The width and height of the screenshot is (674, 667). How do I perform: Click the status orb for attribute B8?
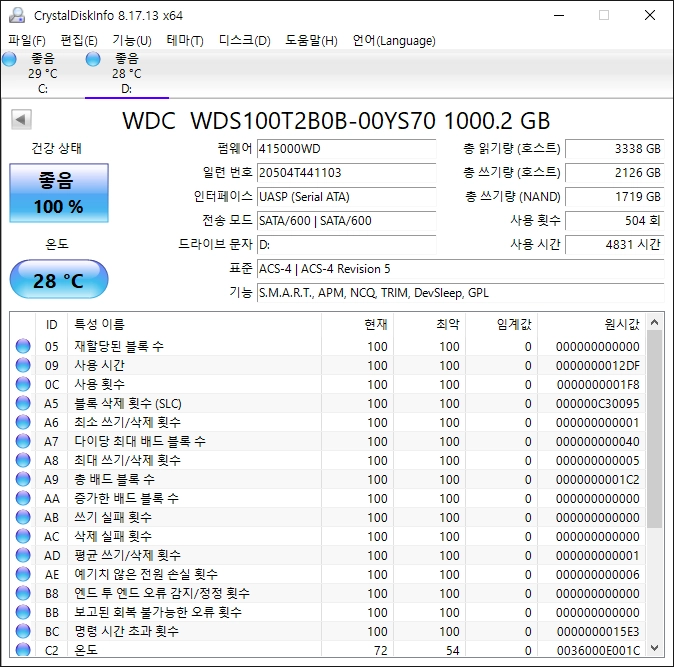(x=23, y=593)
